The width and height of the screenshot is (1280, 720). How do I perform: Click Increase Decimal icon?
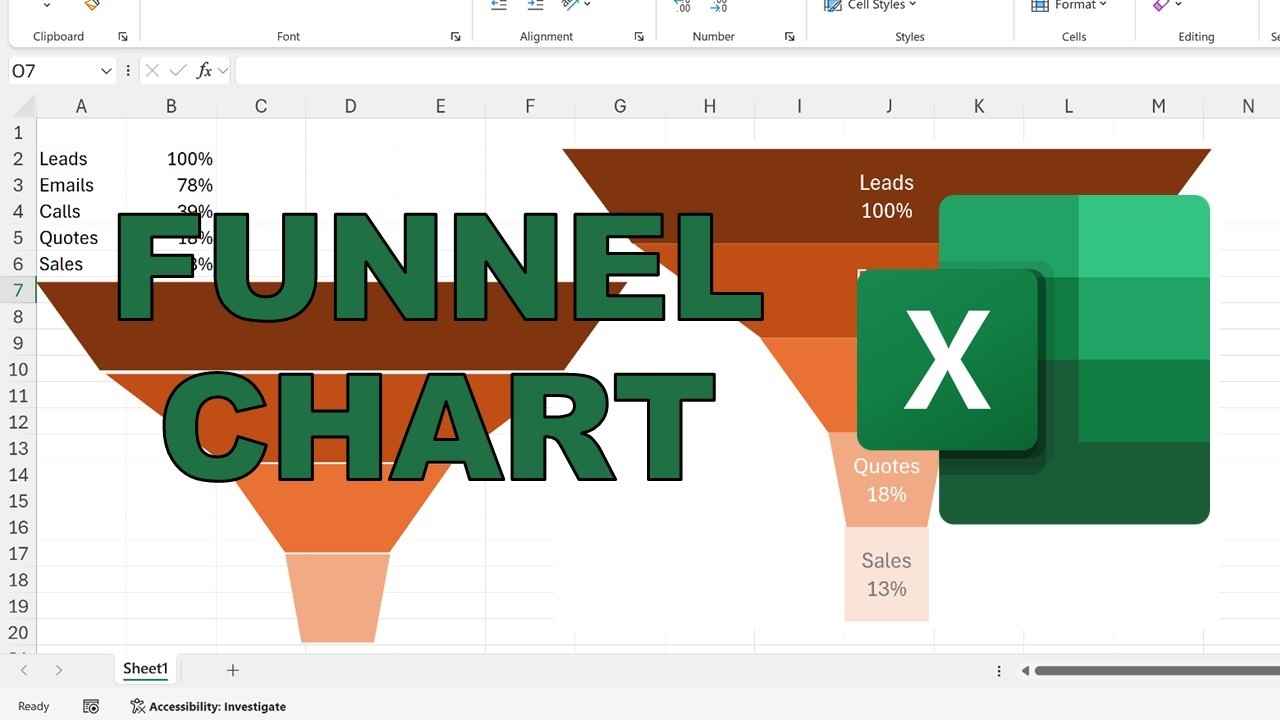(682, 5)
